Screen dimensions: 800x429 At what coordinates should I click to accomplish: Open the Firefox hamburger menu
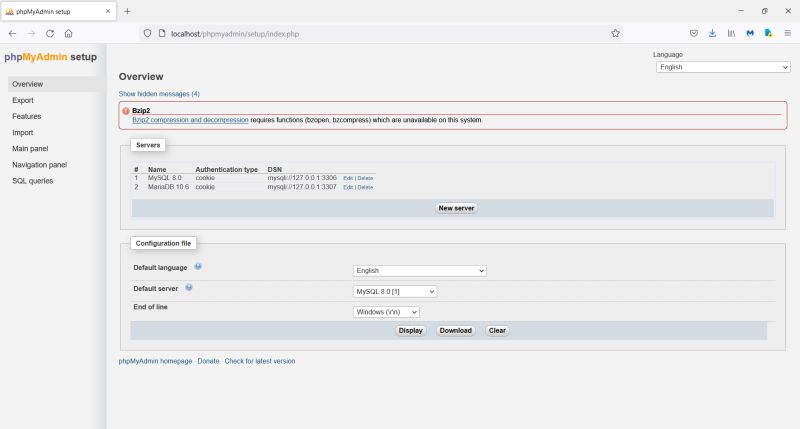pos(787,34)
